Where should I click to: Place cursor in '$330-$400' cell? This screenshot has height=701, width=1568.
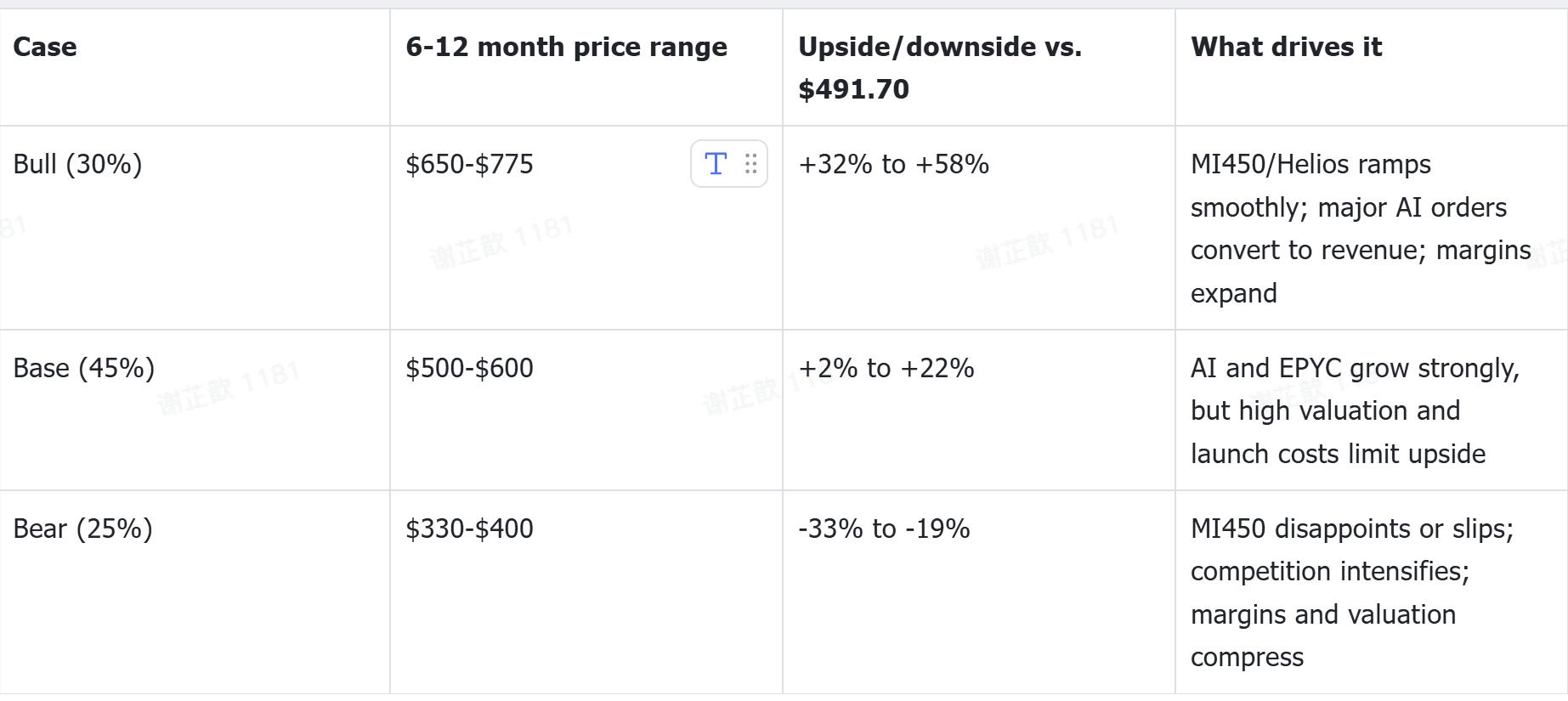tap(586, 592)
